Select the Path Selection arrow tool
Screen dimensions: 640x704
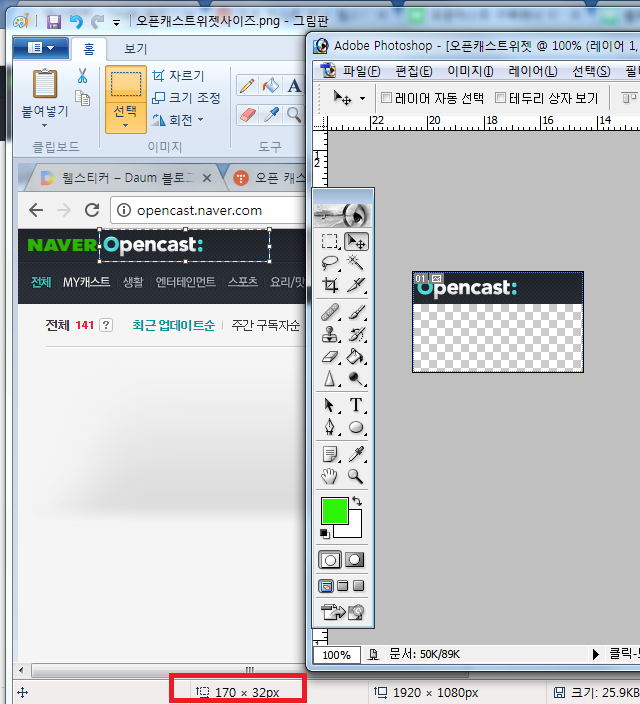[330, 405]
